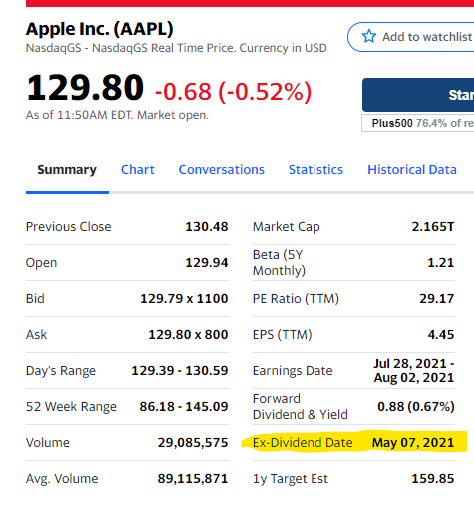The height and width of the screenshot is (509, 474).
Task: Click the Market Cap 2.165T value
Action: click(433, 227)
